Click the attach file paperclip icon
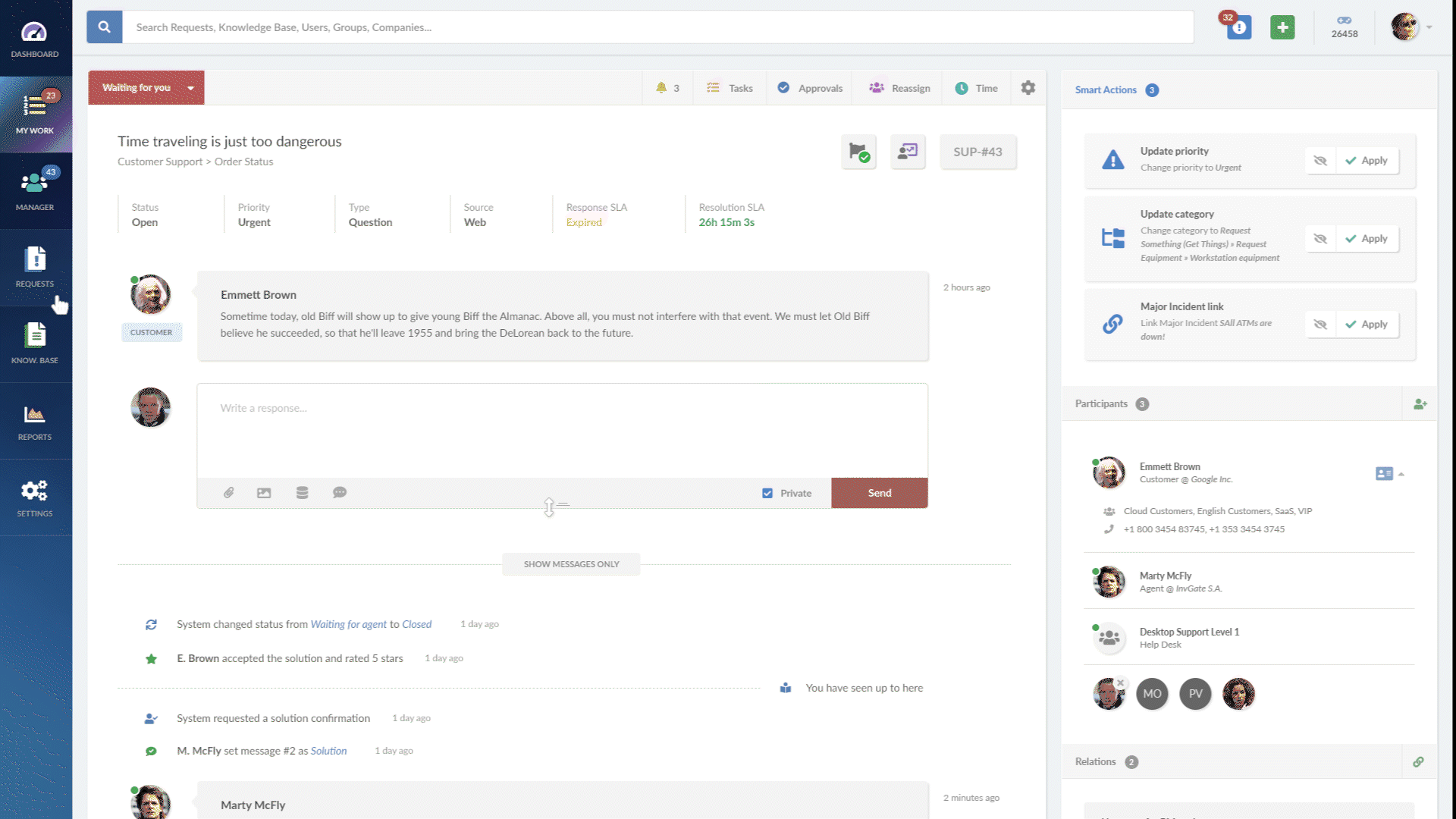The height and width of the screenshot is (819, 1456). pos(228,492)
